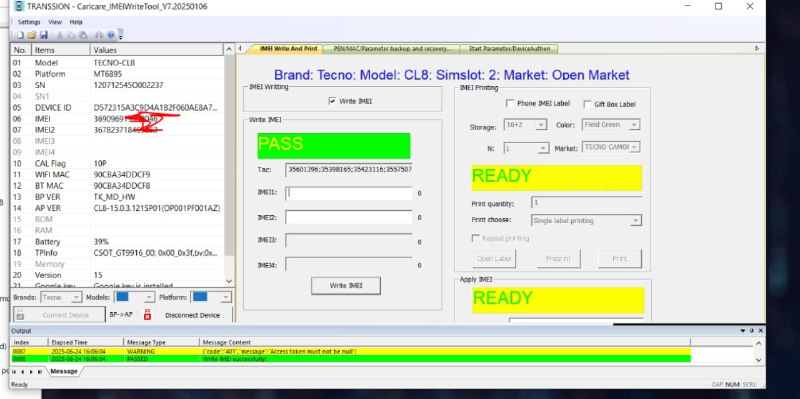This screenshot has width=800, height=399.
Task: Enable the Gift Box Label checkbox
Action: click(587, 104)
